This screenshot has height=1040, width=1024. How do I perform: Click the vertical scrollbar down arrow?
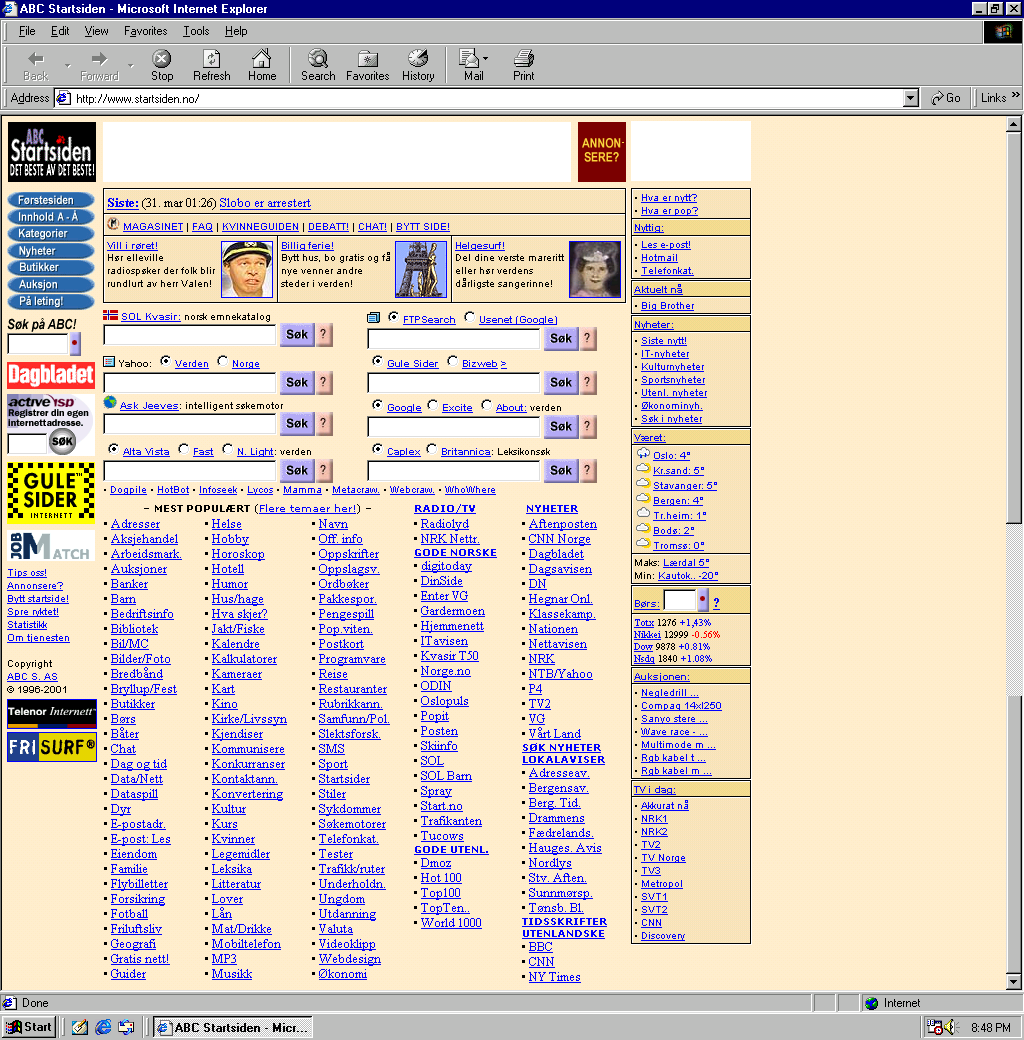point(1015,983)
